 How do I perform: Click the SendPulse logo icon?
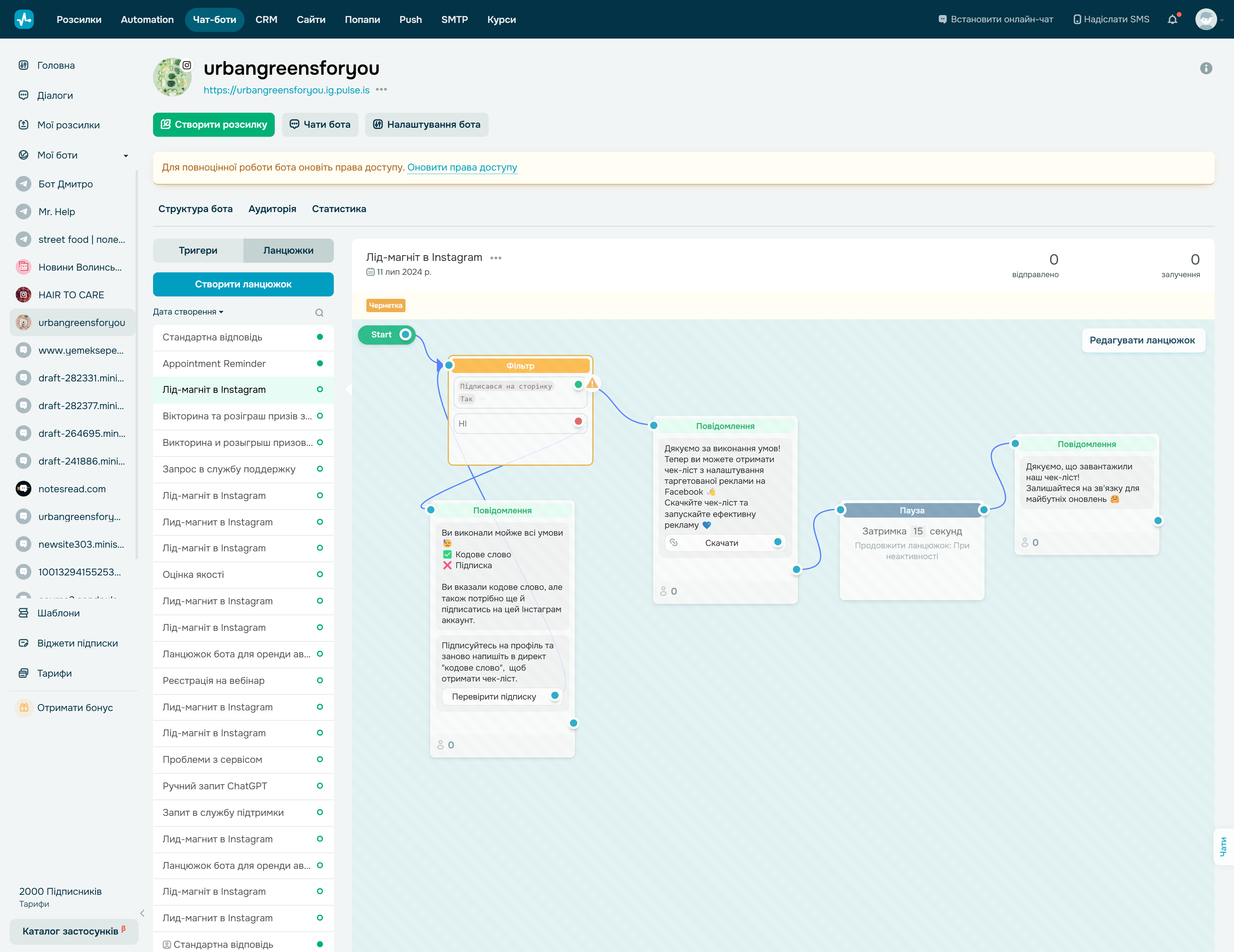tap(24, 19)
